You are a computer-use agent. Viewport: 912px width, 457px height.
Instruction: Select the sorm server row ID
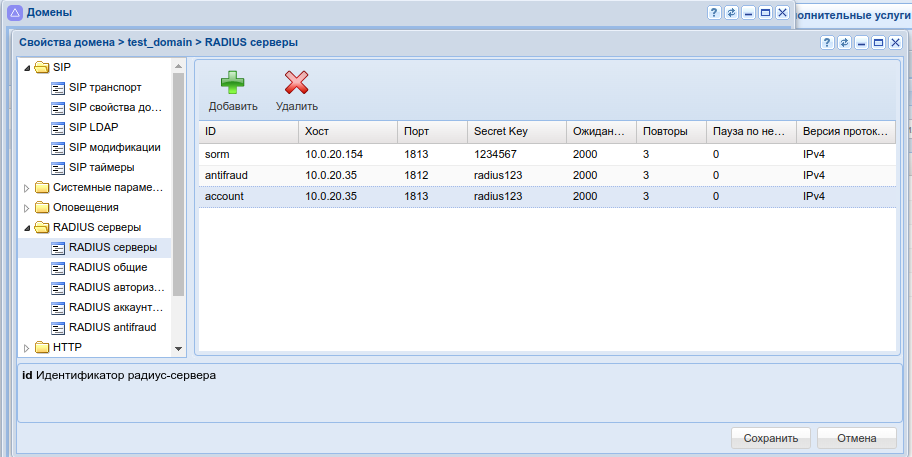[x=217, y=154]
